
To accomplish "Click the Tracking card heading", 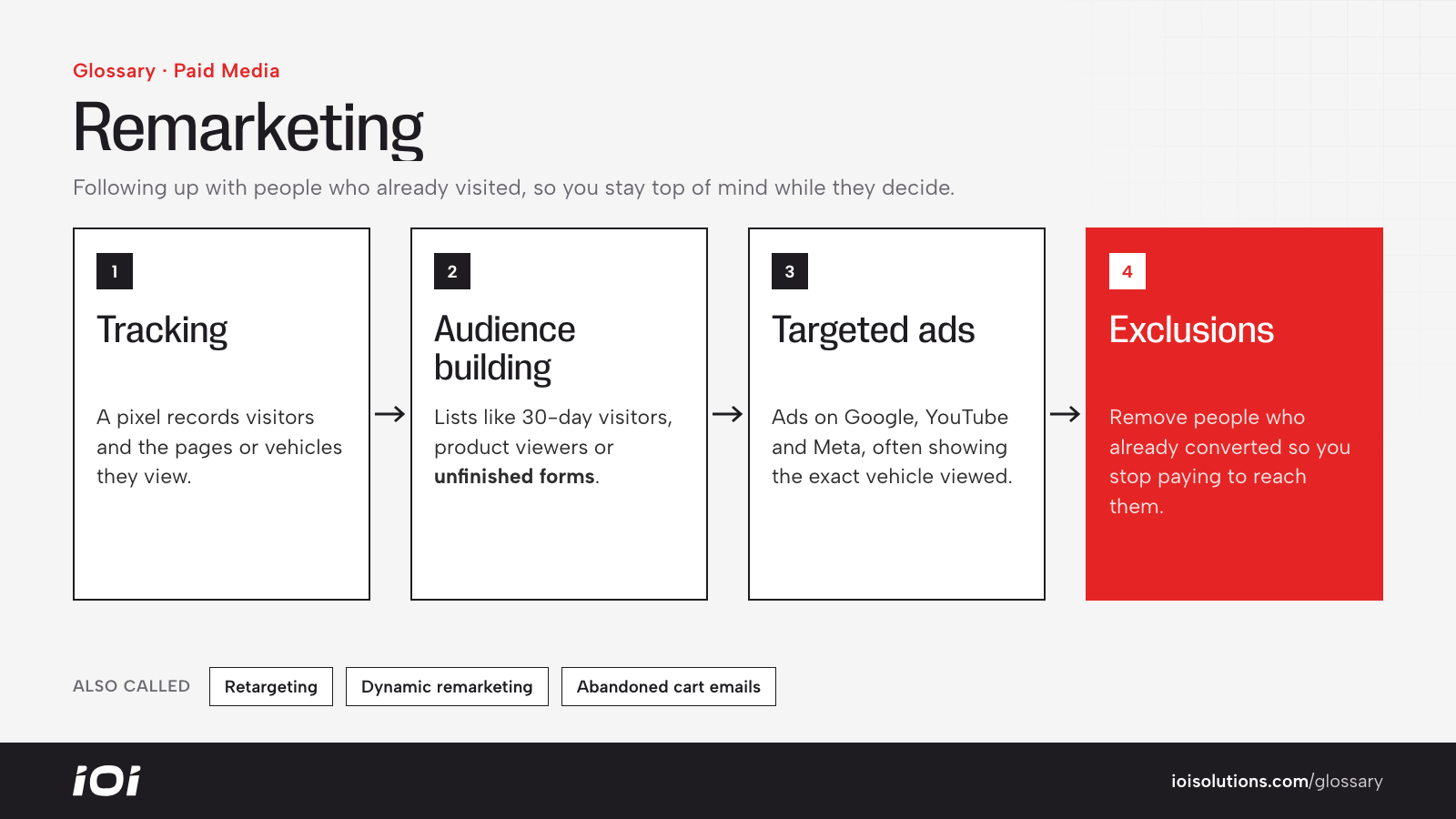I will (x=162, y=330).
